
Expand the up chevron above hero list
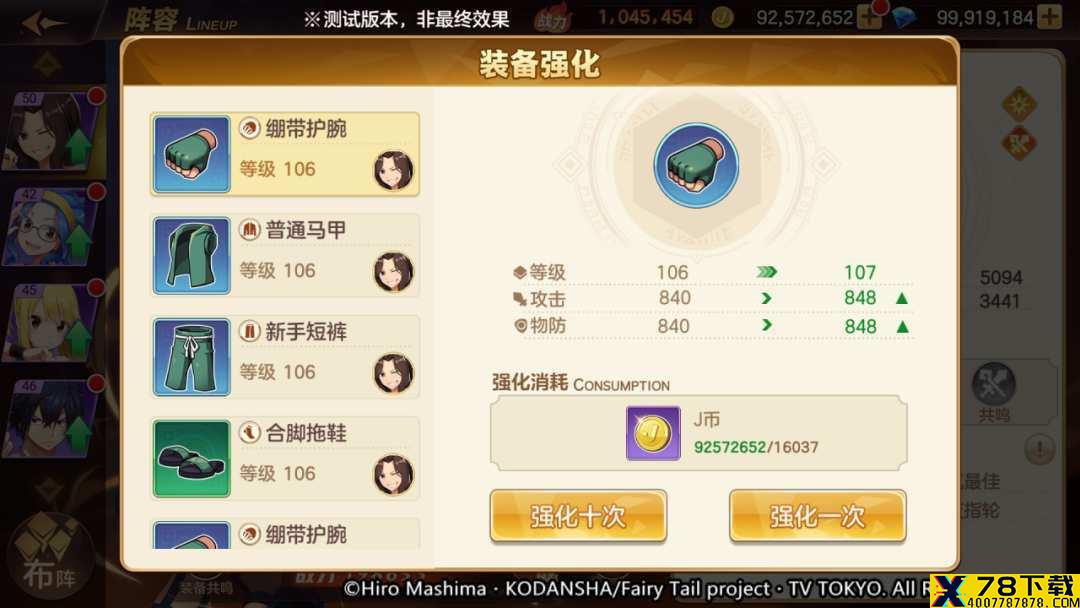(47, 65)
